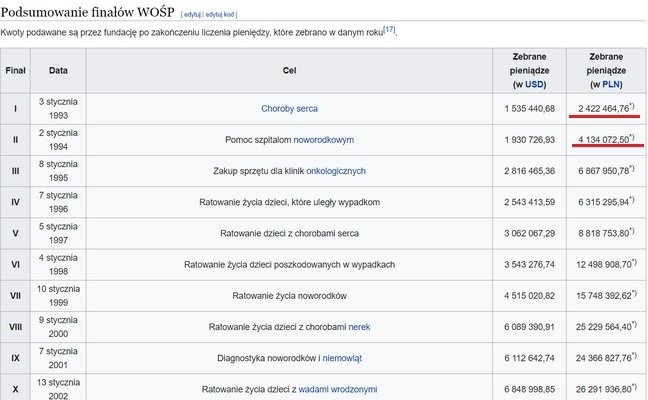This screenshot has height=400, width=648.
Task: Click the "3 stycznia 1993" date cell
Action: [59, 108]
